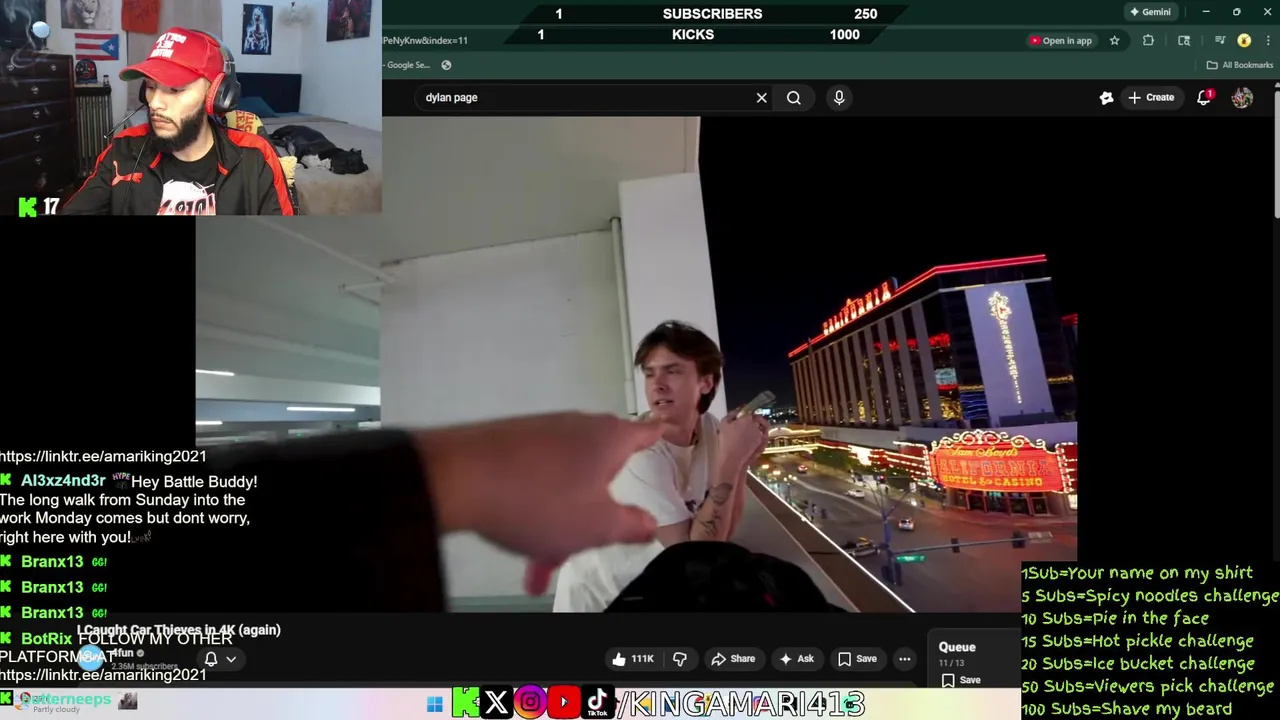Click the TikTok logo in overlay banner
This screenshot has width=1280, height=720.
(x=597, y=703)
